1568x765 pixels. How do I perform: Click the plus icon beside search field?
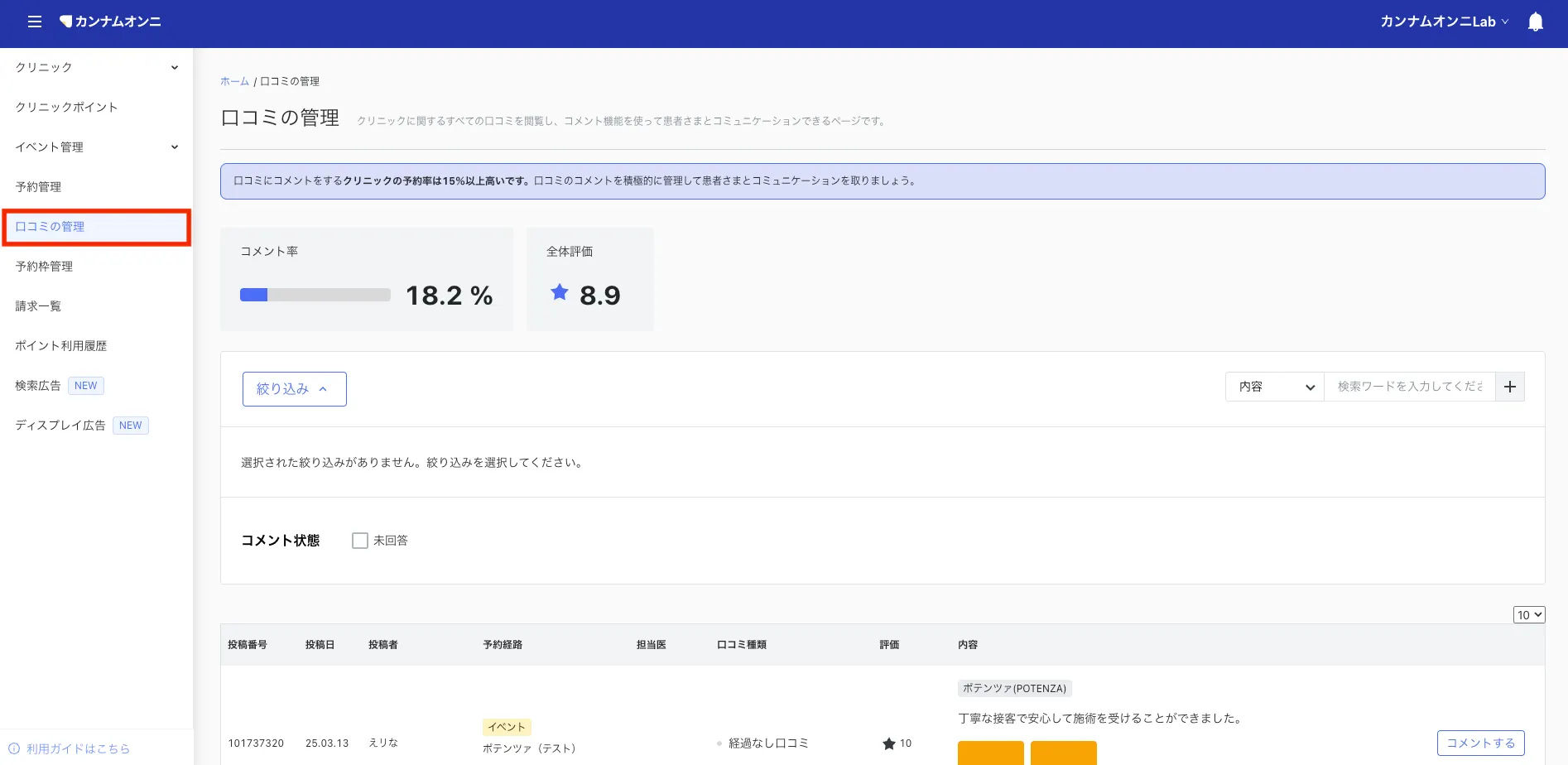click(1509, 387)
